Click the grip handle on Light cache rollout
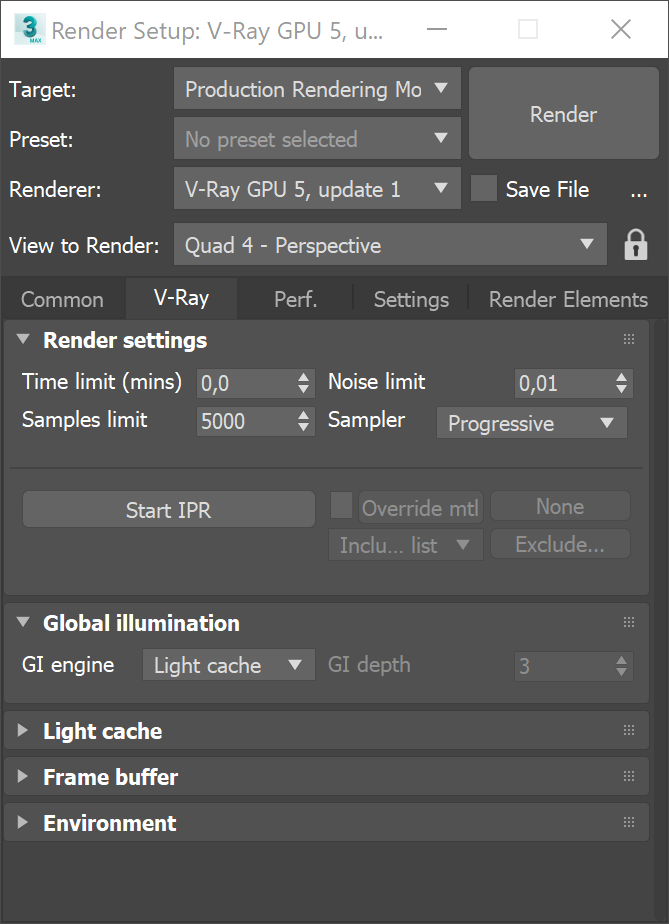 pos(629,729)
